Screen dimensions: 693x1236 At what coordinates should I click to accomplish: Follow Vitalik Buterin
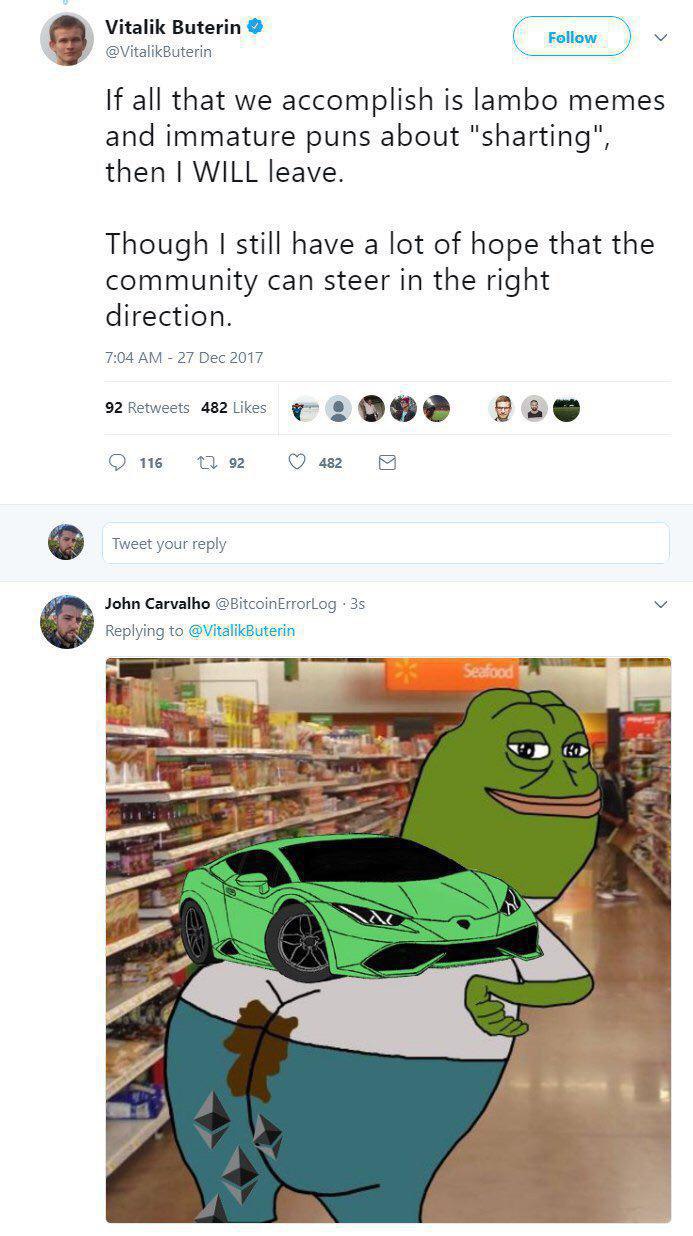572,37
